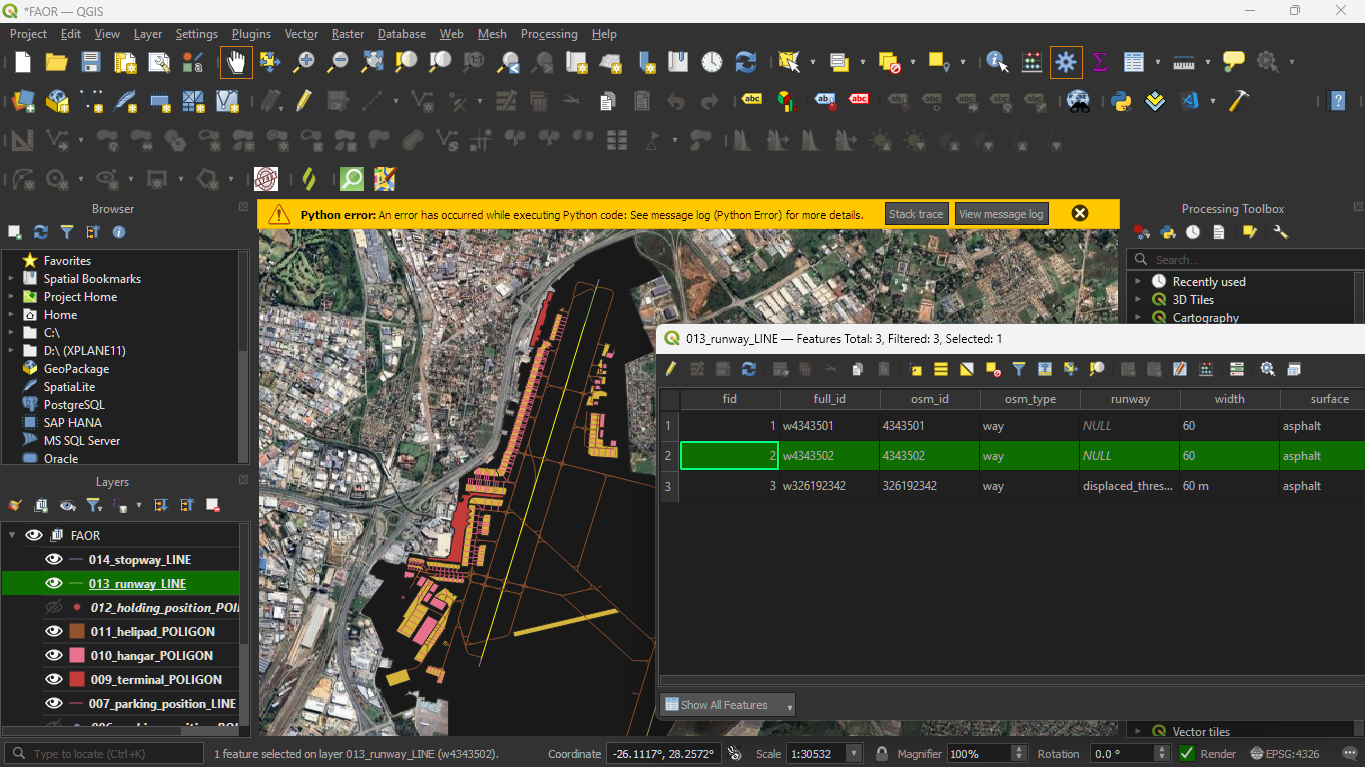Click the Save Project floppy disk icon
Image resolution: width=1365 pixels, height=767 pixels.
(91, 62)
